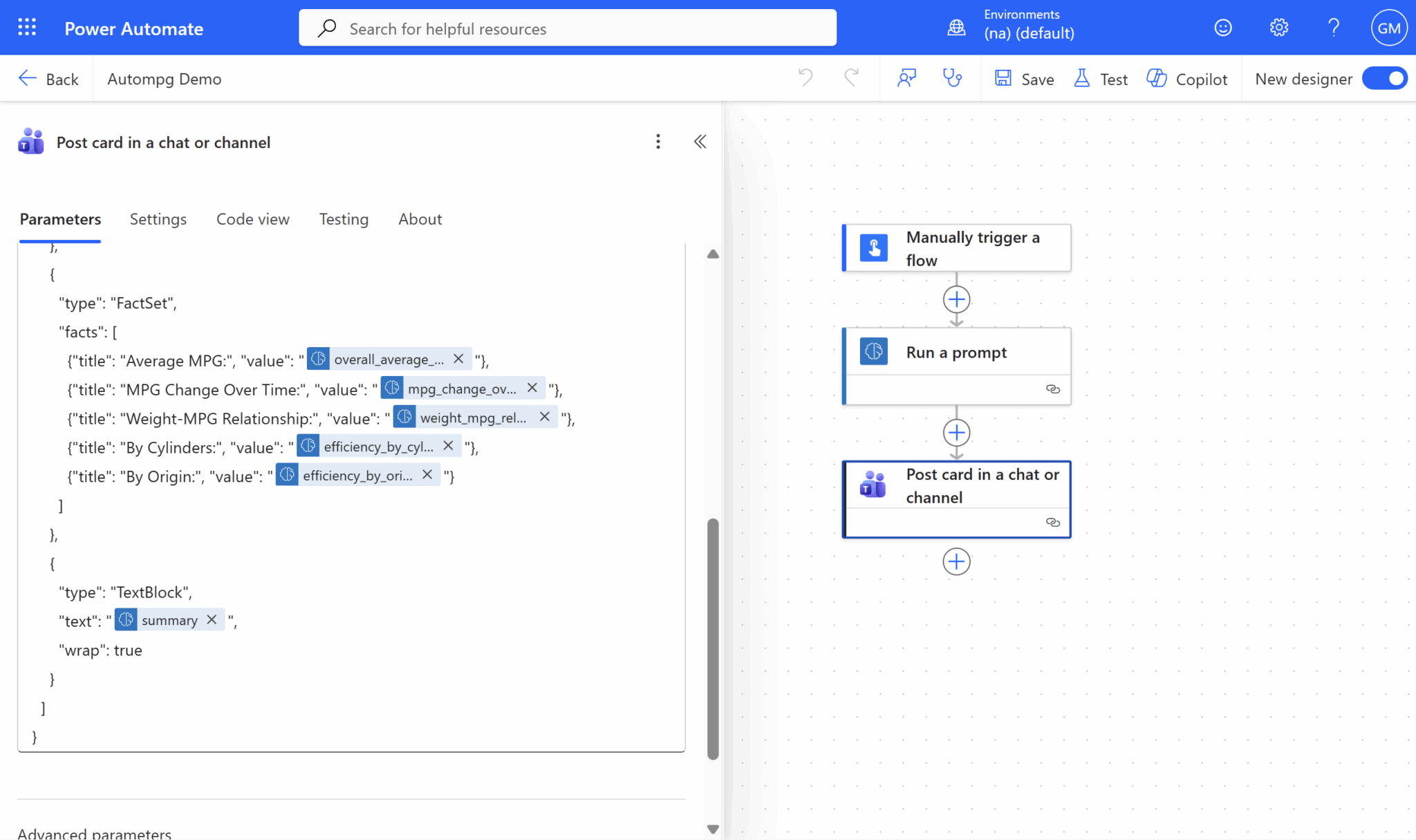Remove the summary dynamic content token
Image resolution: width=1416 pixels, height=840 pixels.
[x=212, y=620]
